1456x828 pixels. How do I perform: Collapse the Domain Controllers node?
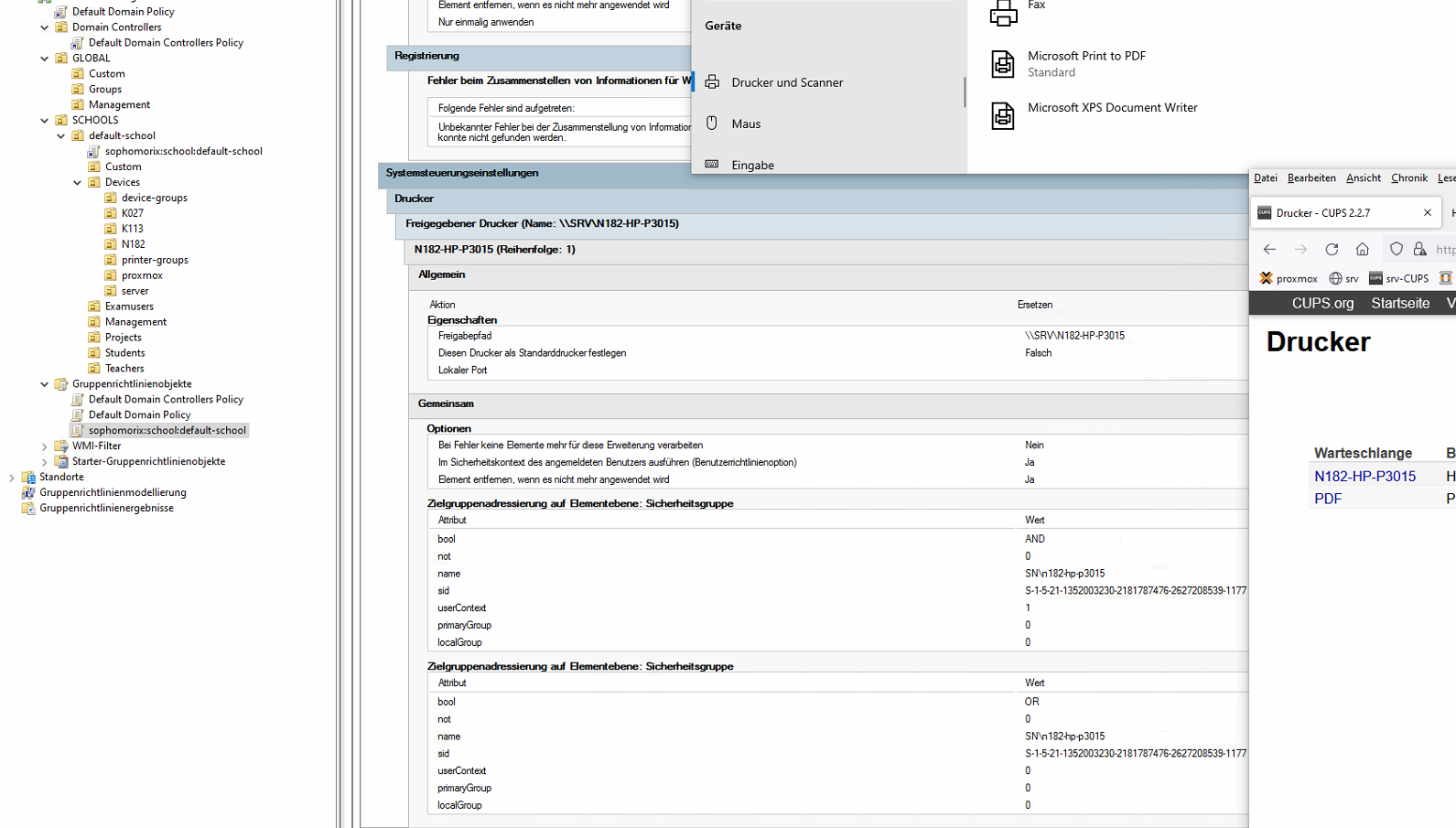click(45, 27)
